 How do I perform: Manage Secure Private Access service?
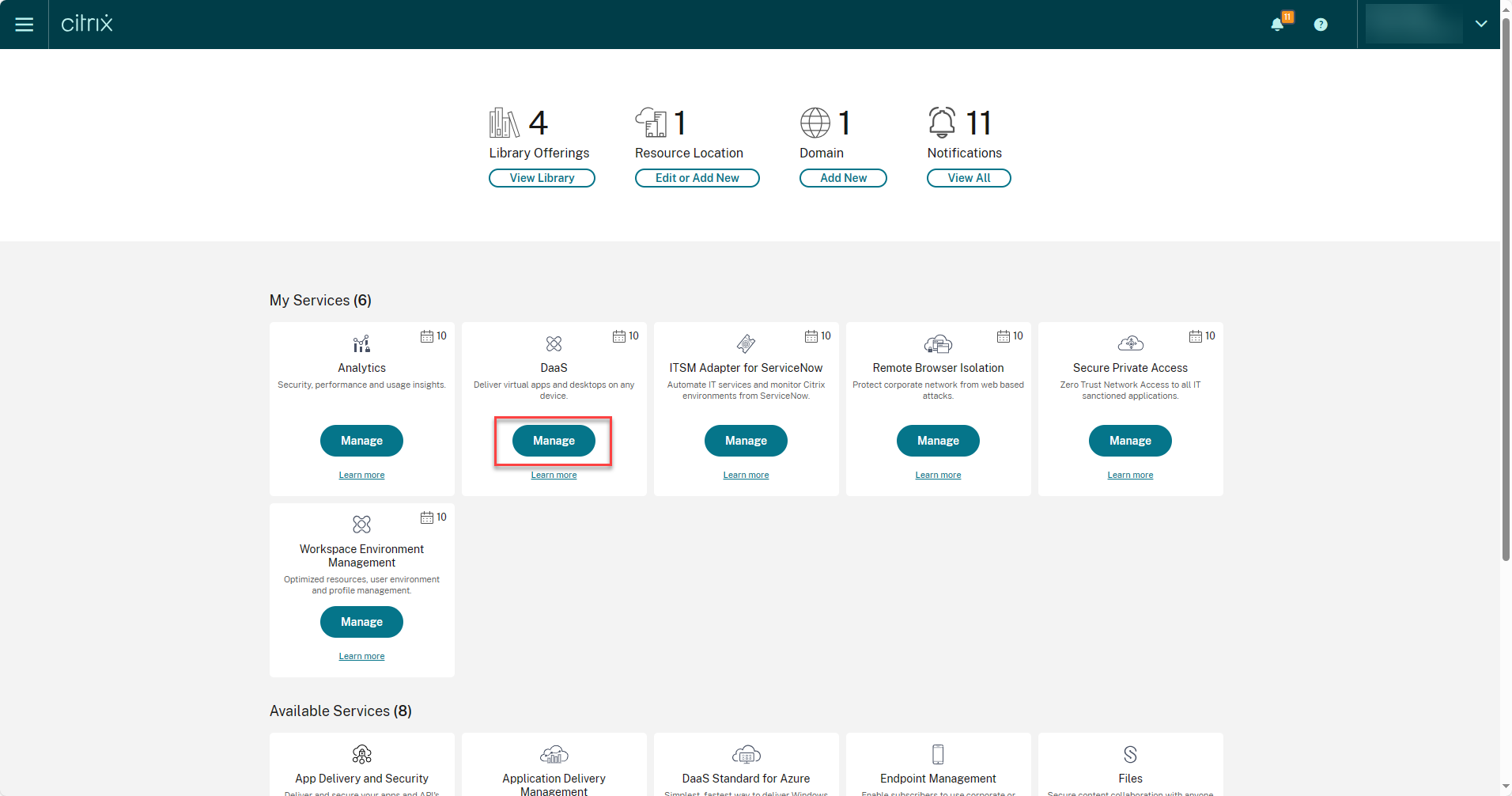[x=1130, y=441]
